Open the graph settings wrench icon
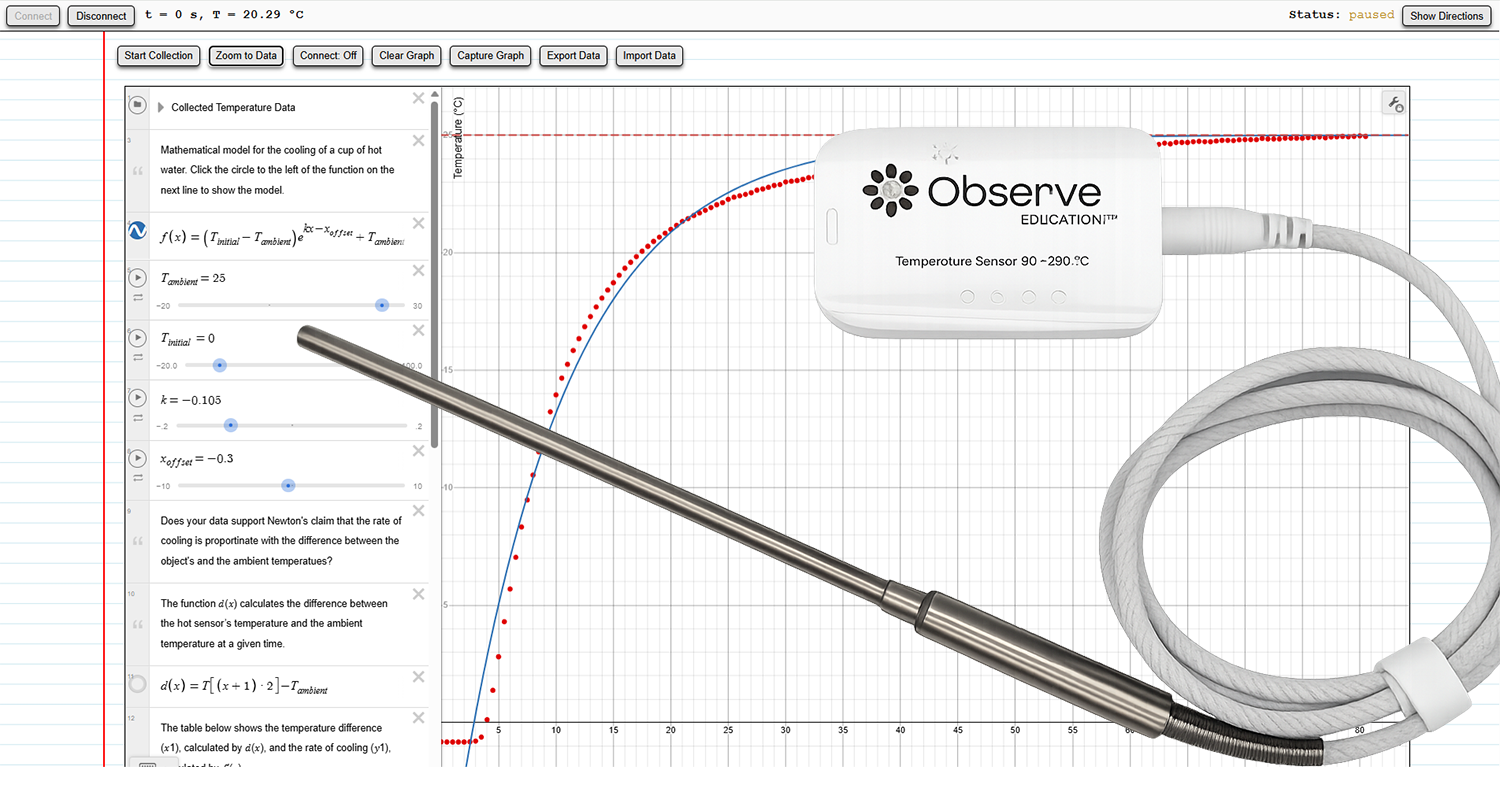Screen dimensions: 1500x785 pyautogui.click(x=1394, y=103)
